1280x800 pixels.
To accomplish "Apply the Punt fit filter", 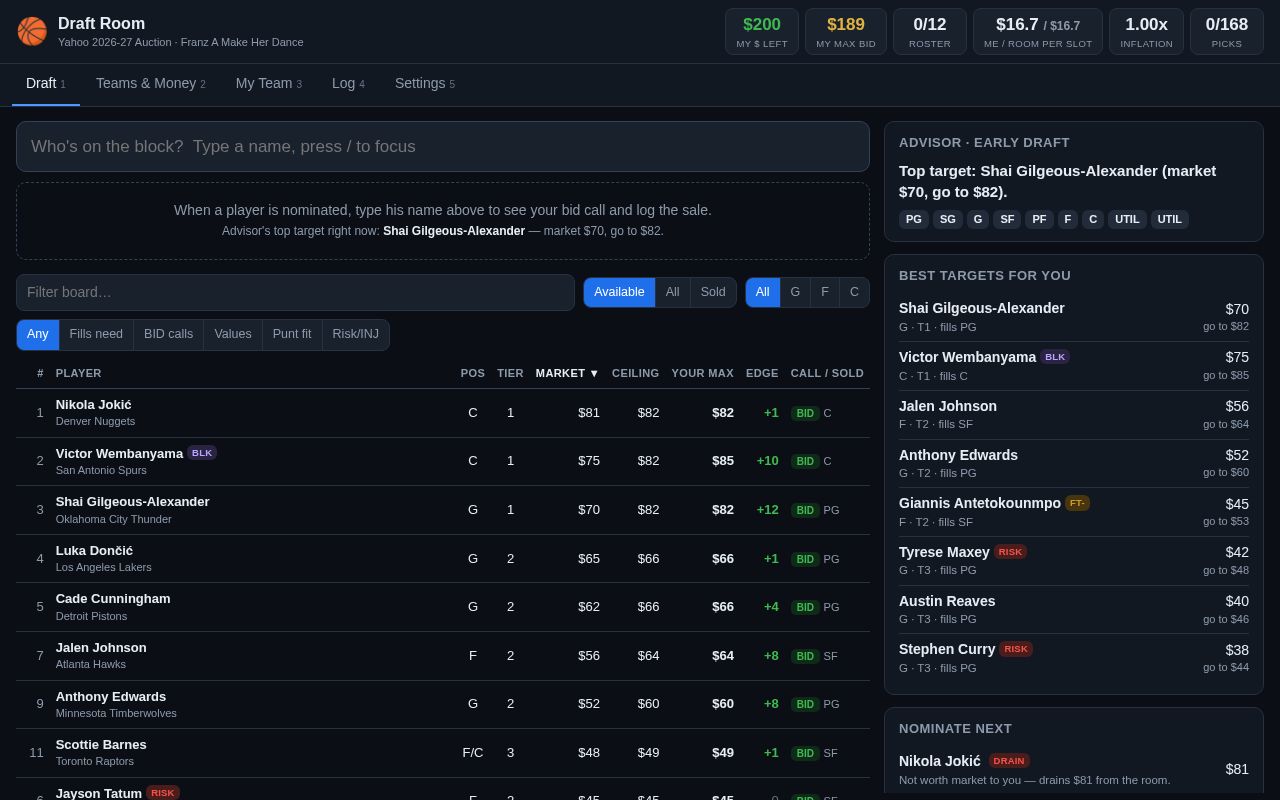I will click(292, 334).
